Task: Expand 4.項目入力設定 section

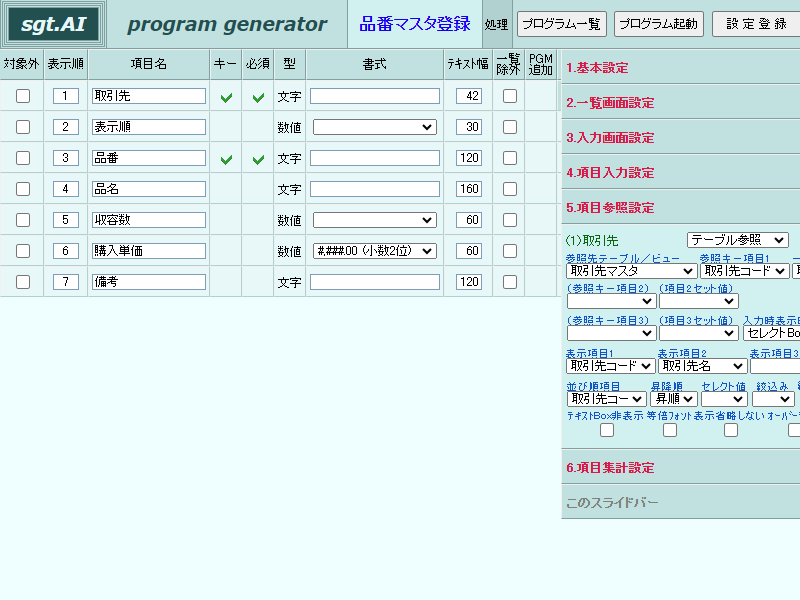Action: click(x=681, y=172)
